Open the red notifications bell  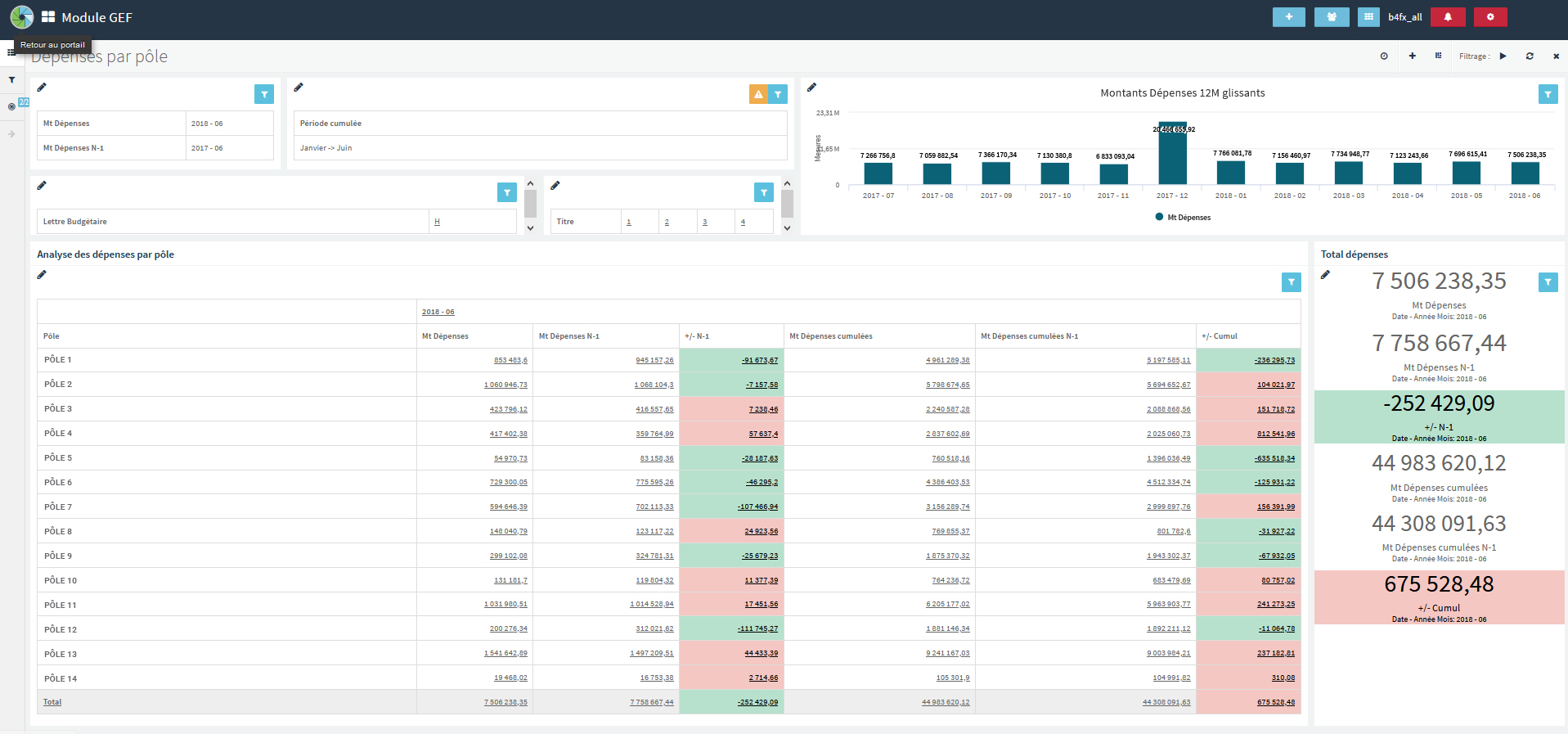tap(1447, 17)
